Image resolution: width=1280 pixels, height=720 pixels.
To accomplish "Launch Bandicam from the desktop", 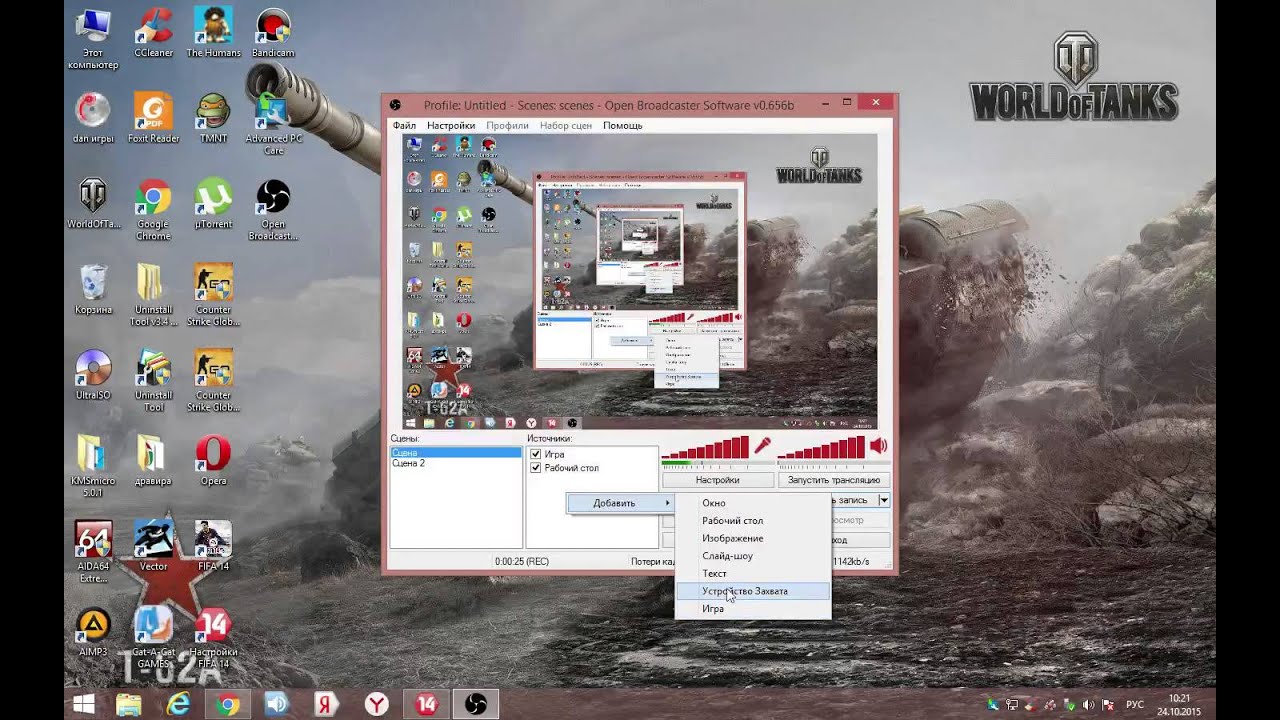I will point(273,33).
